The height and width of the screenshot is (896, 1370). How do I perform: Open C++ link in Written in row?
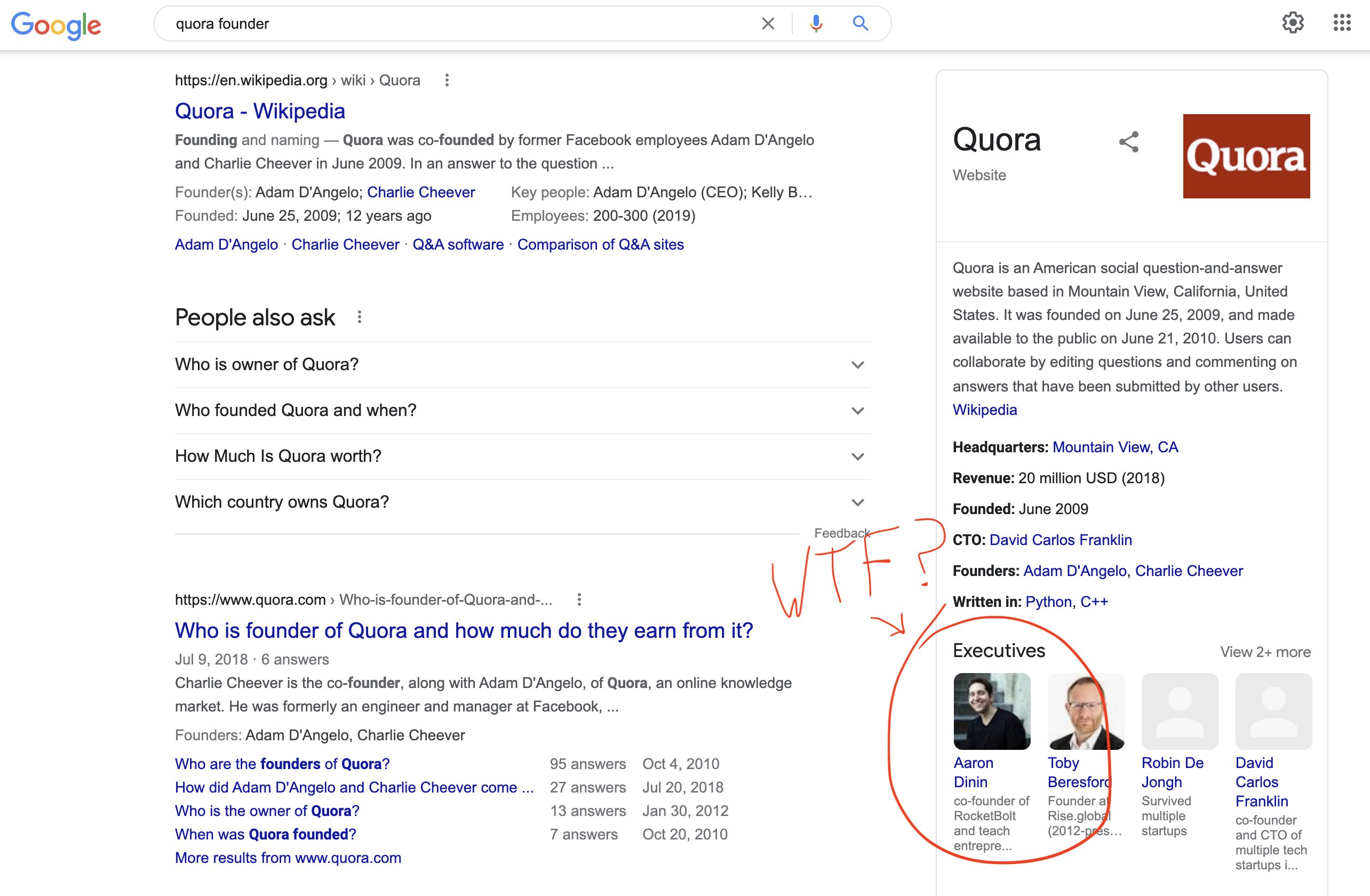tap(1094, 602)
